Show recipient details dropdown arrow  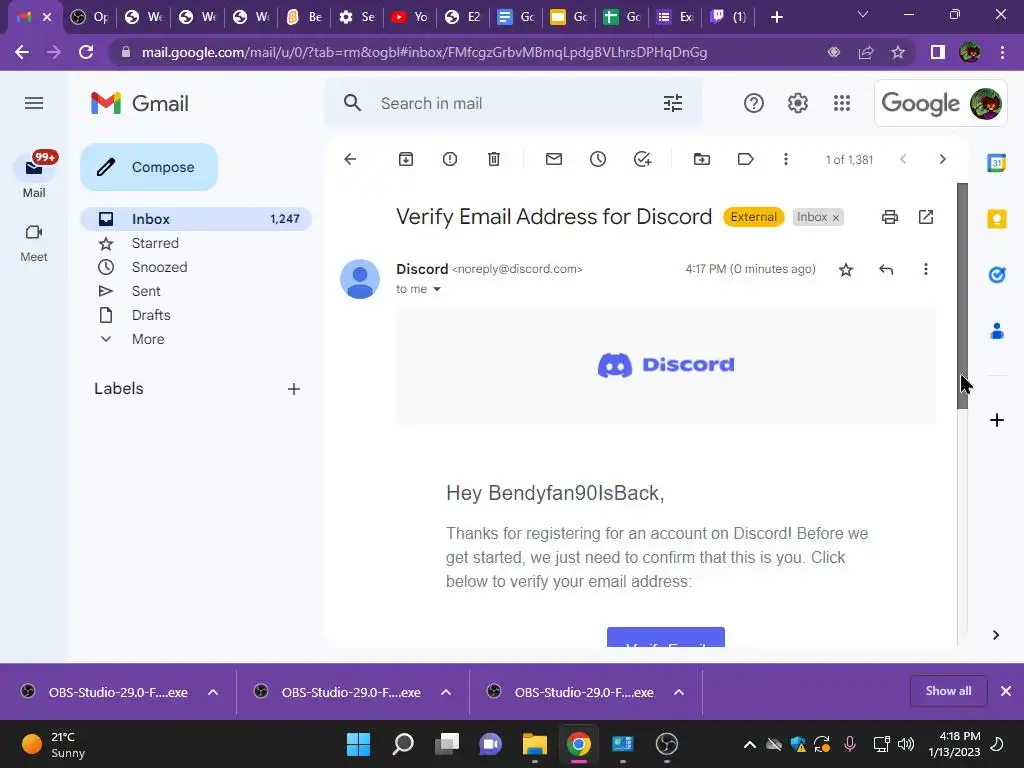click(x=437, y=289)
